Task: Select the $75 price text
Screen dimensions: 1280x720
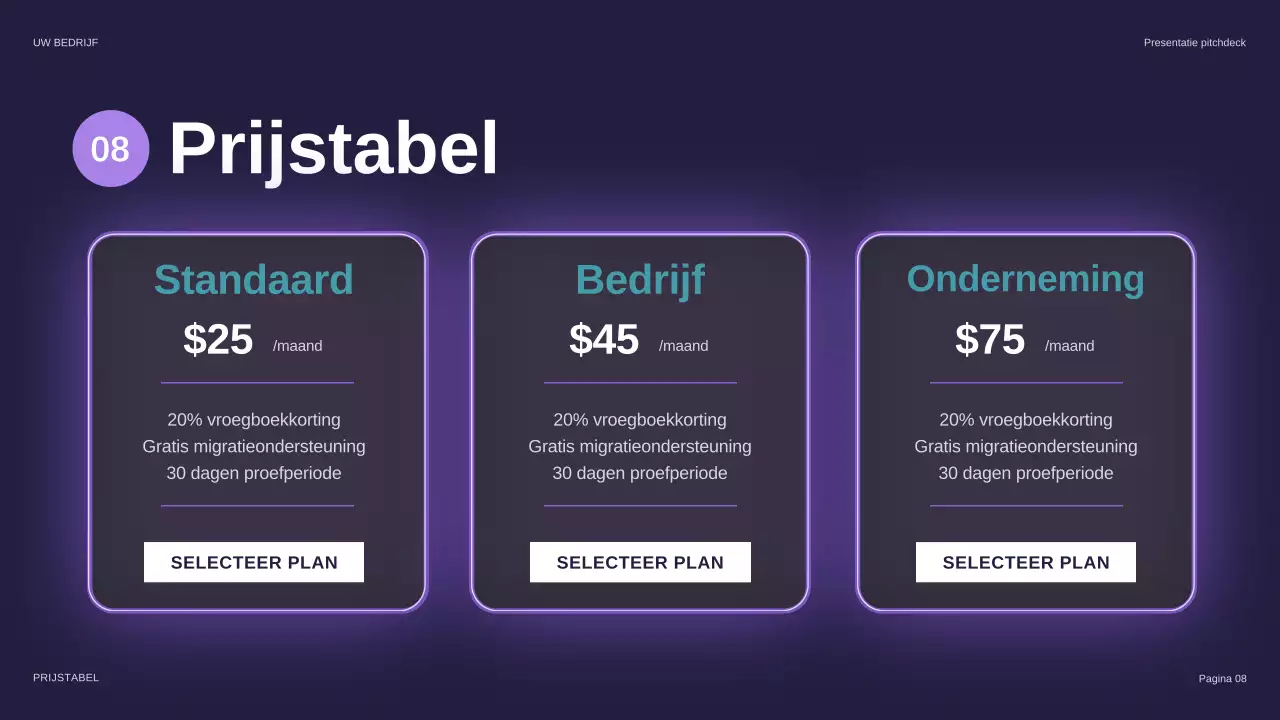Action: (990, 340)
